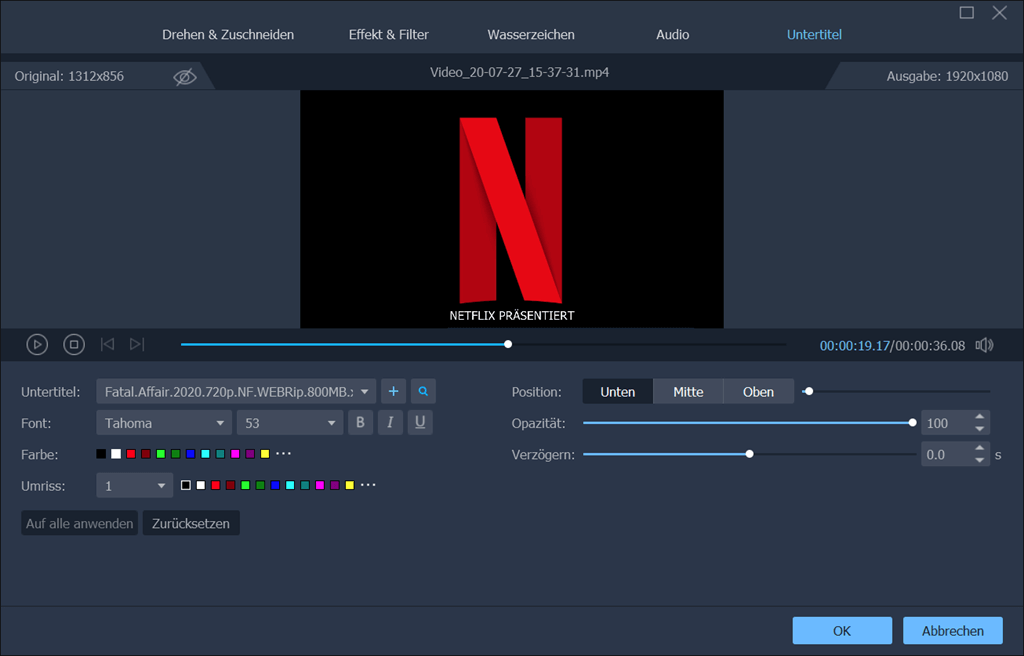Click Auf alle anwenden button
Image resolution: width=1024 pixels, height=656 pixels.
click(x=80, y=523)
